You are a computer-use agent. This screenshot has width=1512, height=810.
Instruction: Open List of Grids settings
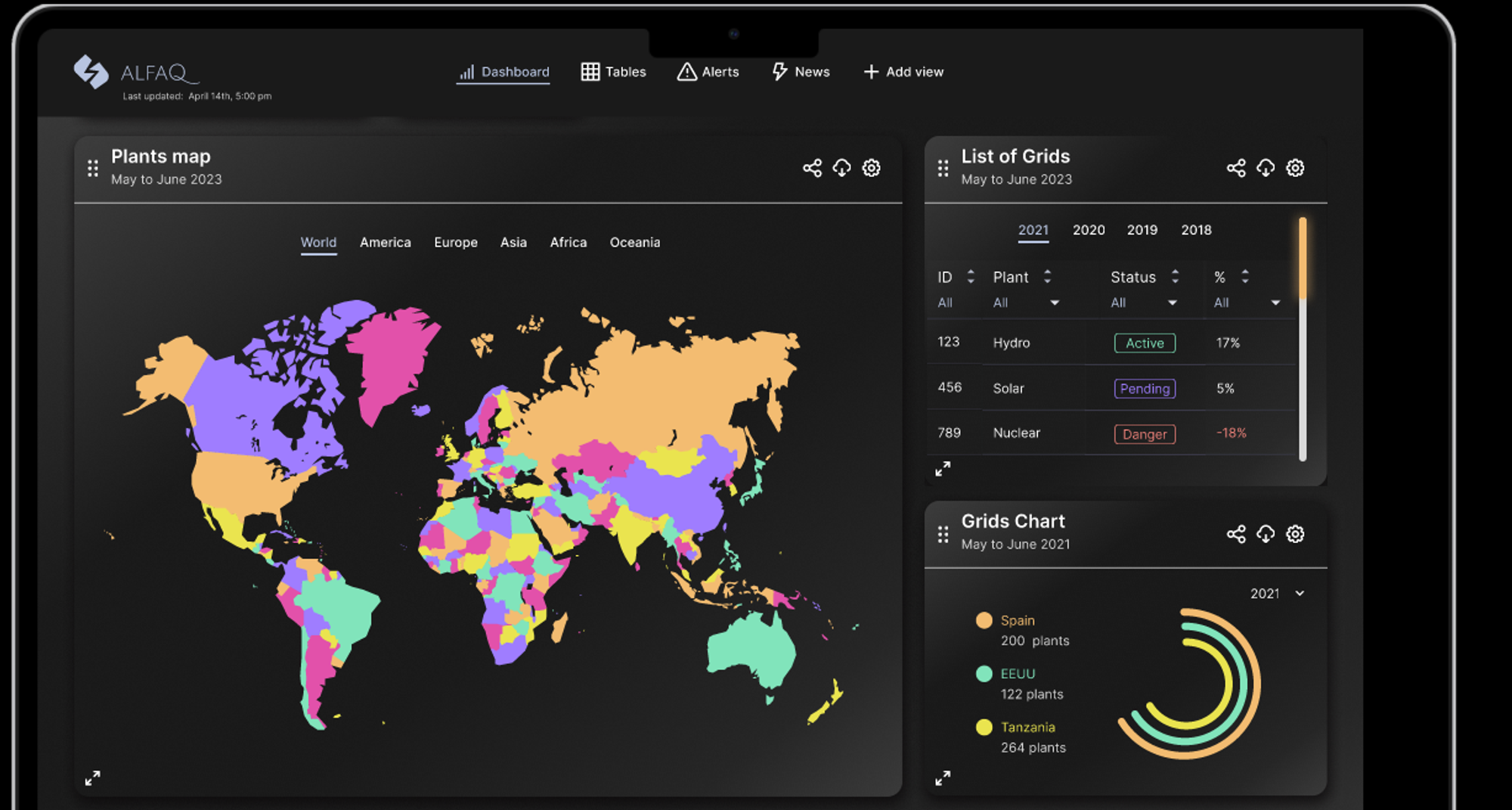coord(1296,168)
